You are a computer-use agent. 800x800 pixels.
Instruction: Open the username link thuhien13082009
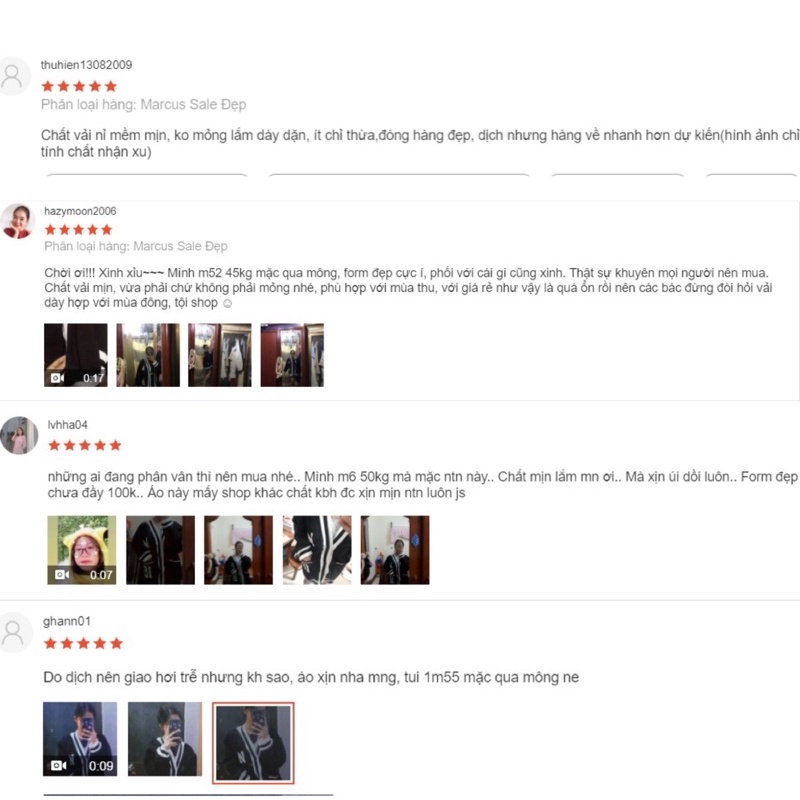[86, 65]
